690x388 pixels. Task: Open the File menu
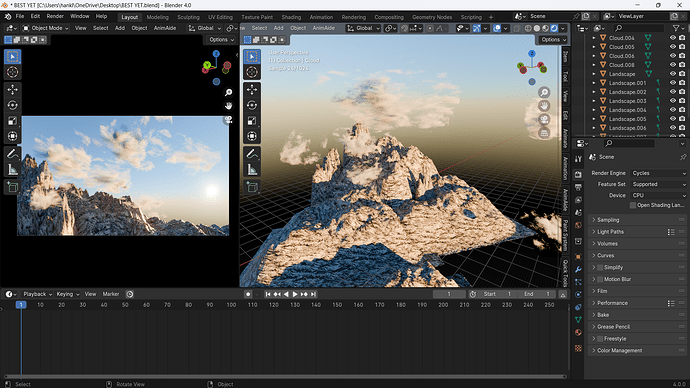tap(20, 16)
